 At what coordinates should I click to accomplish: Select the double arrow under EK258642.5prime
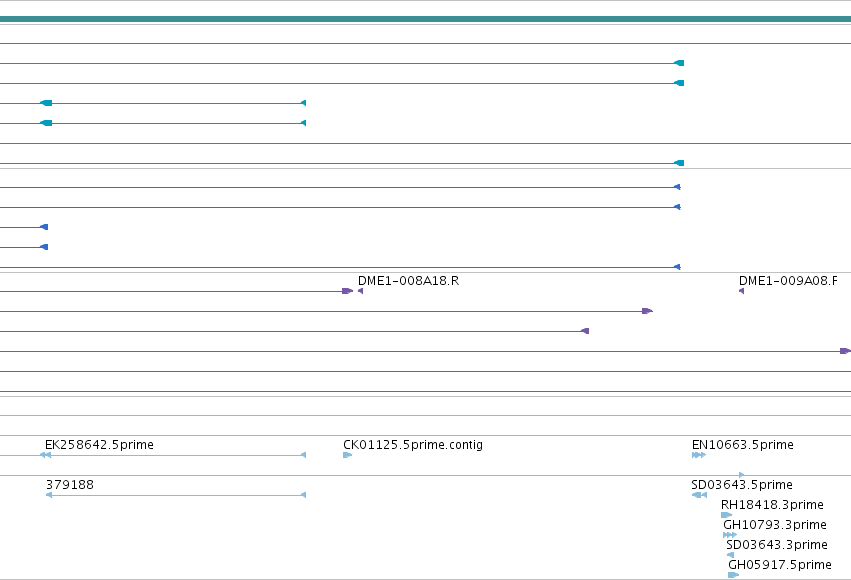coord(46,455)
